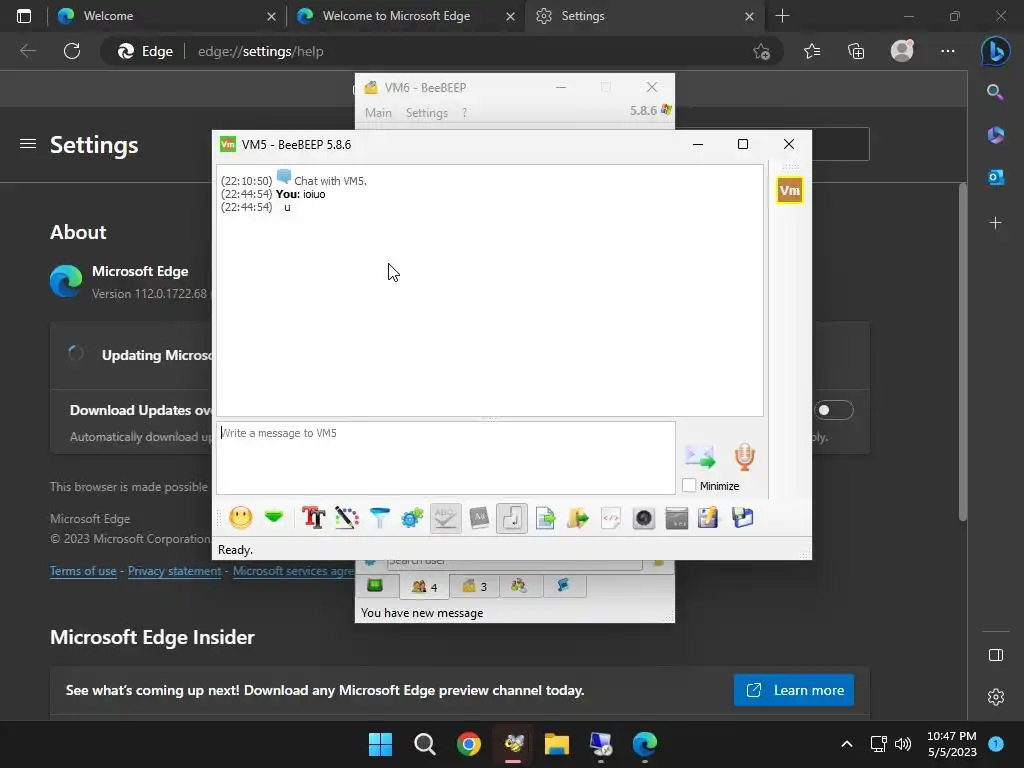Check the Minimize checkbox
Image resolution: width=1024 pixels, height=768 pixels.
pos(689,485)
